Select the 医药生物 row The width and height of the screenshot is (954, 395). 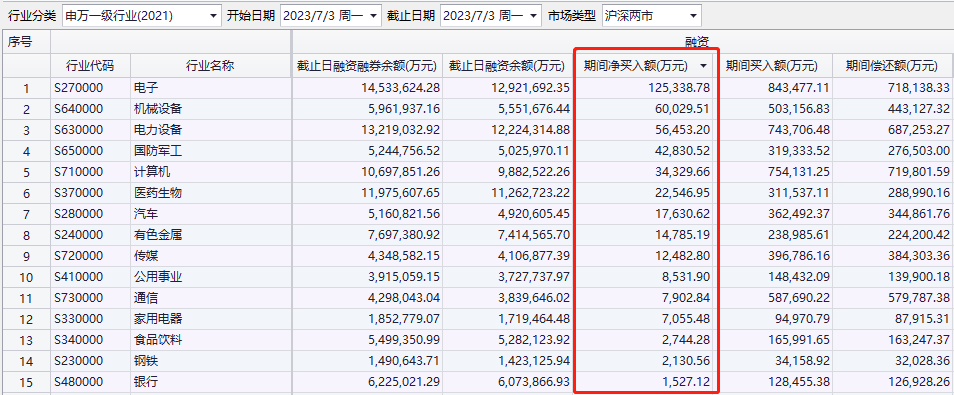[x=477, y=193]
